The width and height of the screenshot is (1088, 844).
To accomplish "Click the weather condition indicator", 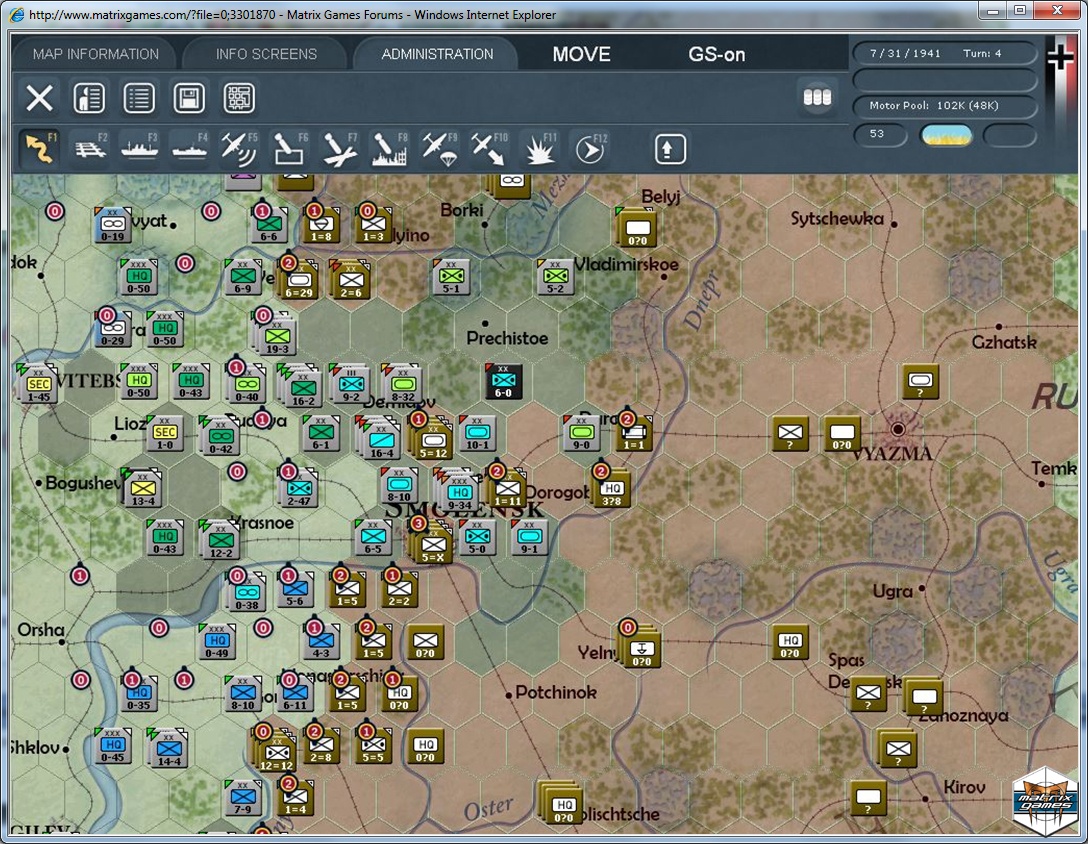I will (x=946, y=134).
